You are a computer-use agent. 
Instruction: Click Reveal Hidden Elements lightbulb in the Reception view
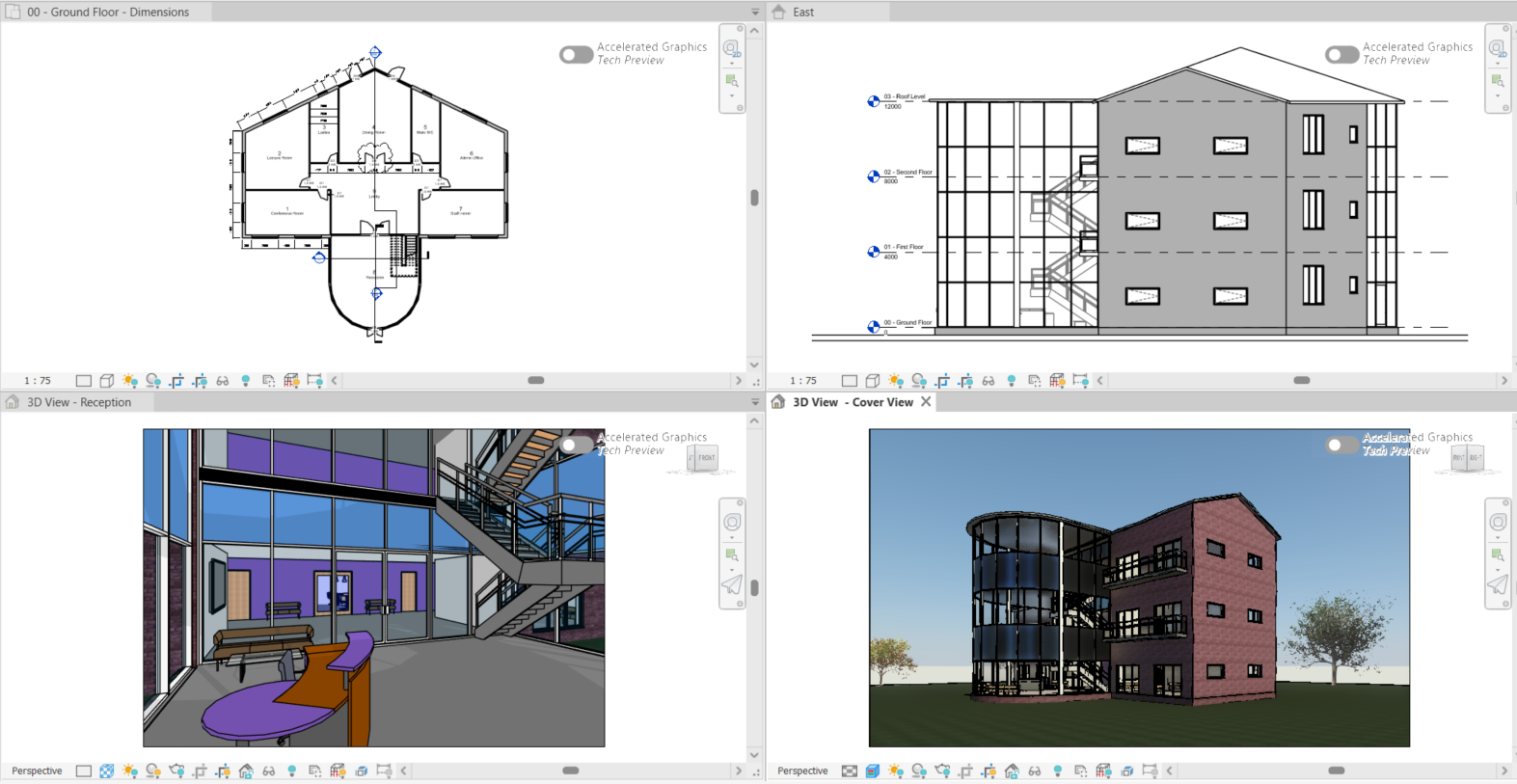click(x=292, y=771)
